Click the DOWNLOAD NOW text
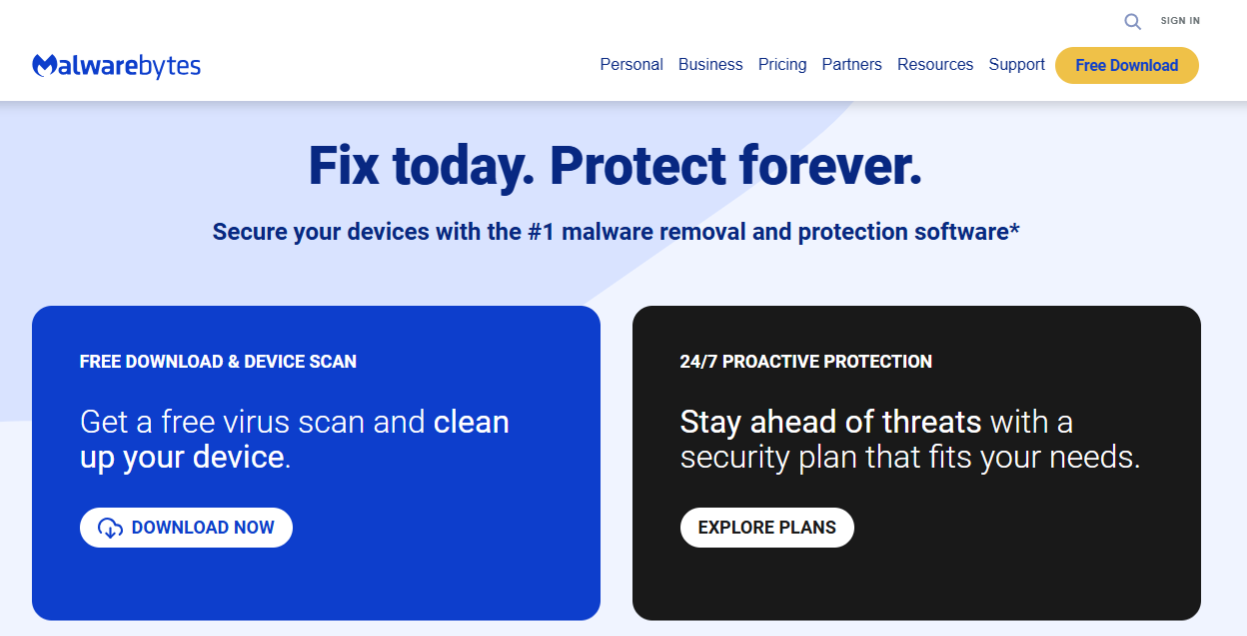The width and height of the screenshot is (1247, 636). (x=203, y=528)
